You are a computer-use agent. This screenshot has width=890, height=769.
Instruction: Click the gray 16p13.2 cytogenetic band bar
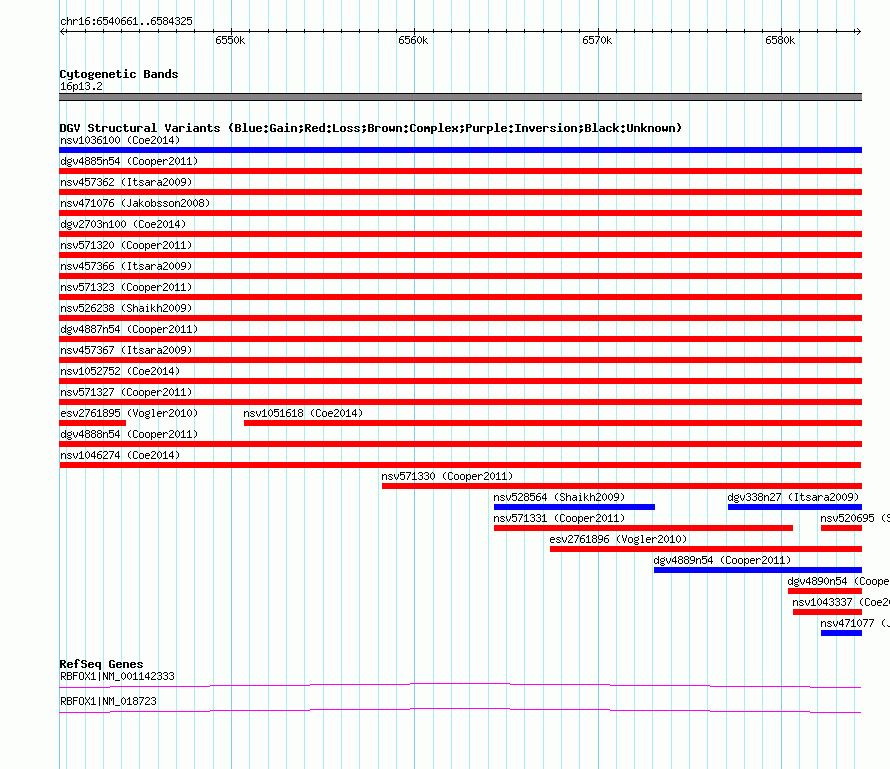pyautogui.click(x=460, y=97)
